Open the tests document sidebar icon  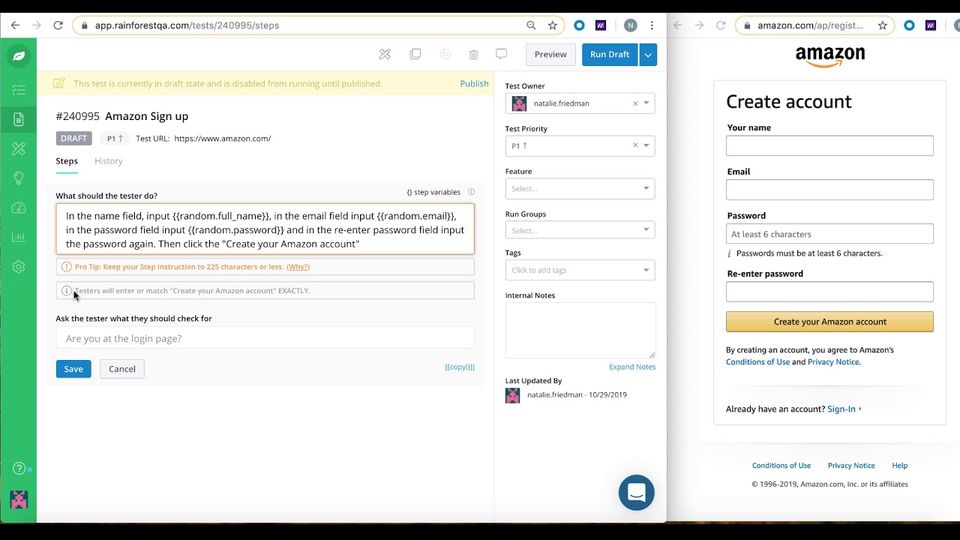(18, 119)
